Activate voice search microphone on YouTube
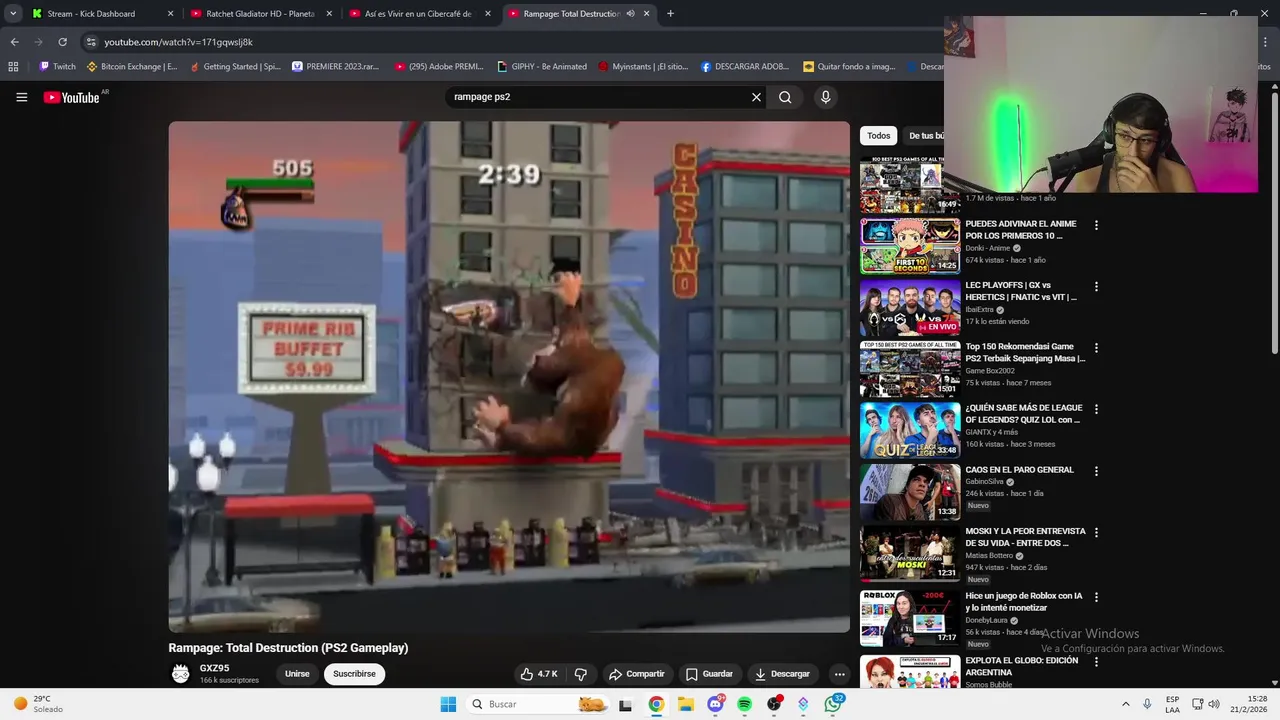 [825, 97]
